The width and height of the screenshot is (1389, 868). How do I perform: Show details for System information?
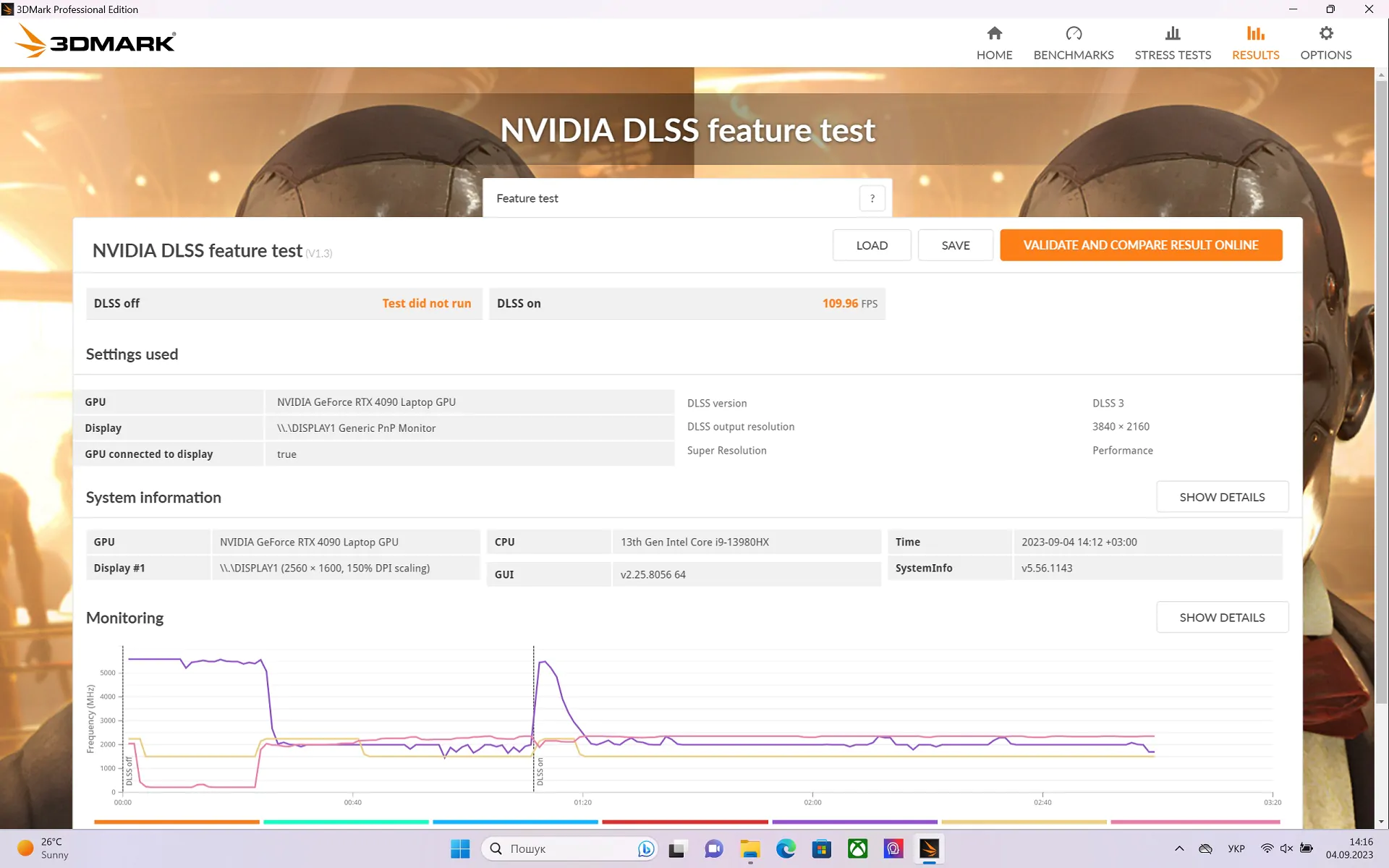[x=1222, y=497]
